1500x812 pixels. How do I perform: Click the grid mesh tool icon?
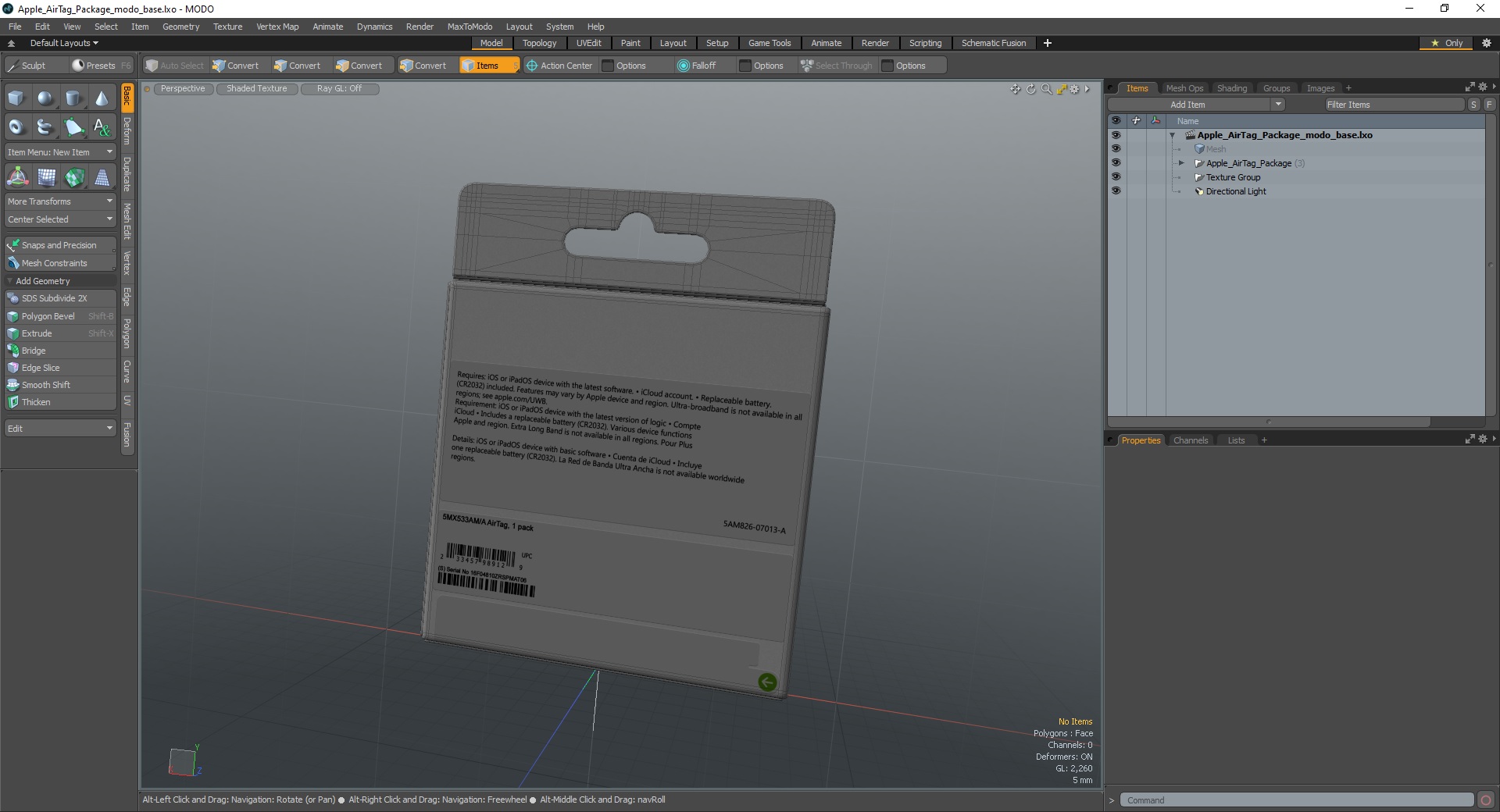(46, 178)
